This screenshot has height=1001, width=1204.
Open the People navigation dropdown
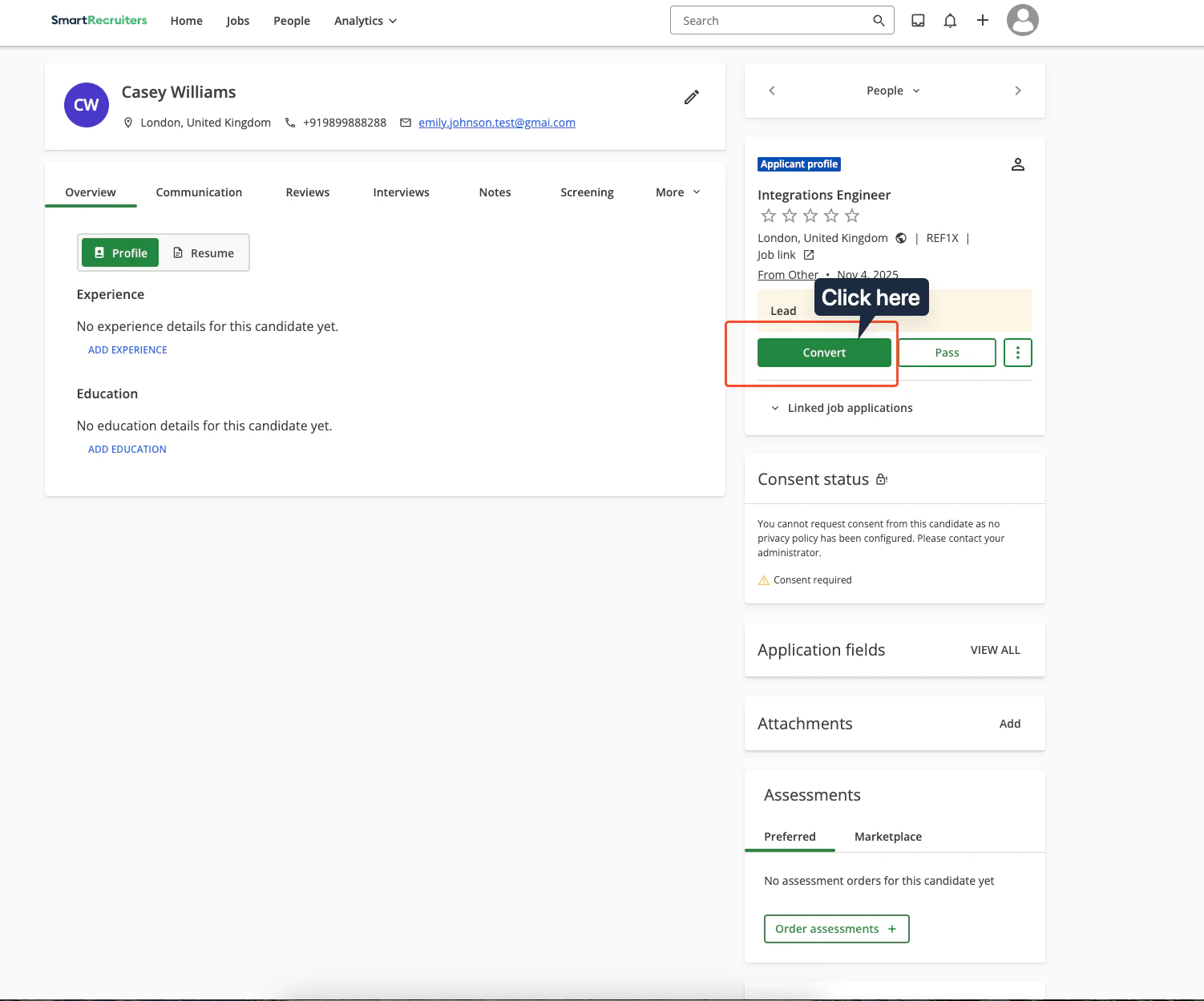point(894,91)
